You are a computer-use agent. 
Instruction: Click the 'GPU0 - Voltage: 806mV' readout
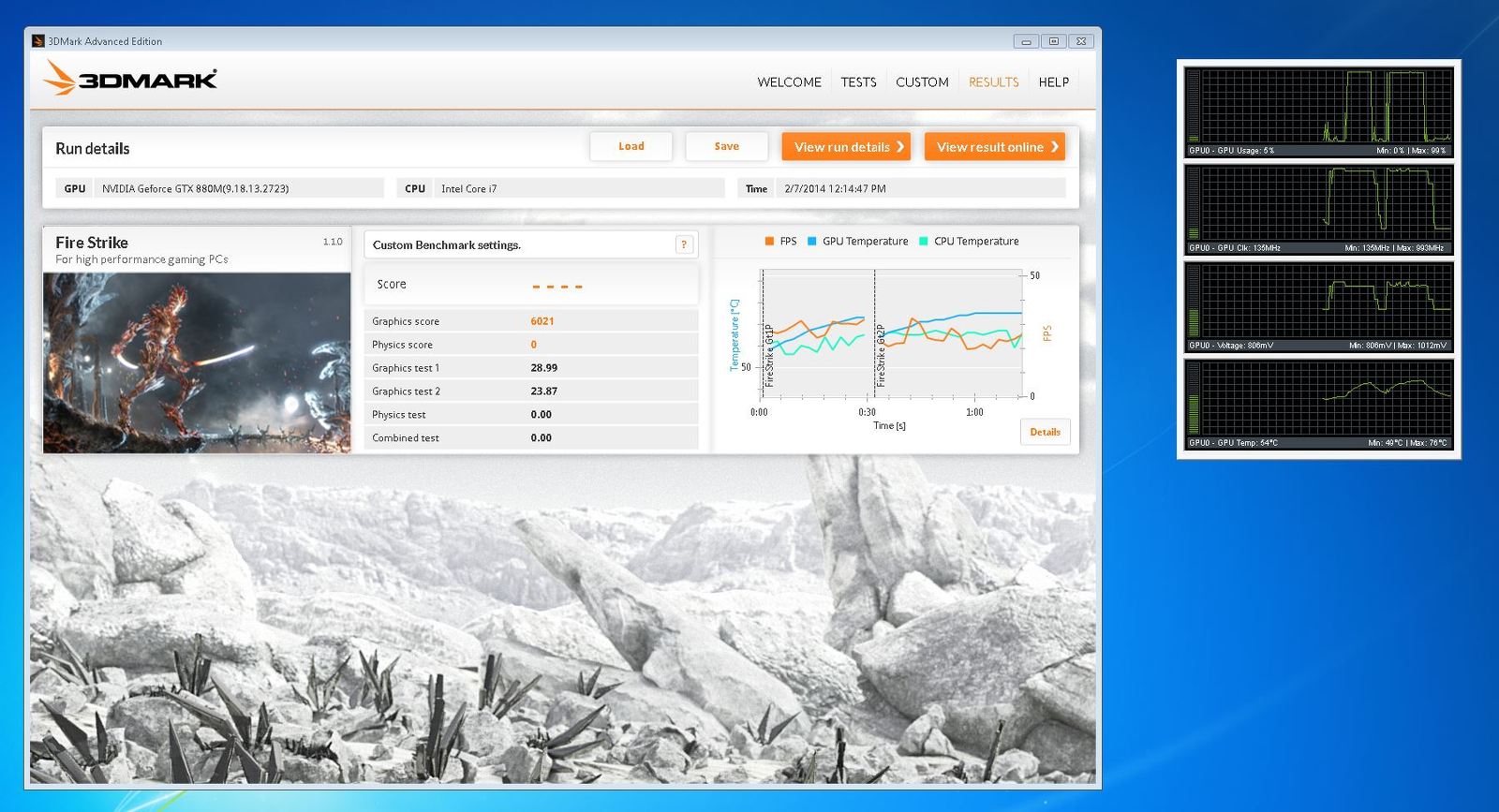coord(1231,346)
